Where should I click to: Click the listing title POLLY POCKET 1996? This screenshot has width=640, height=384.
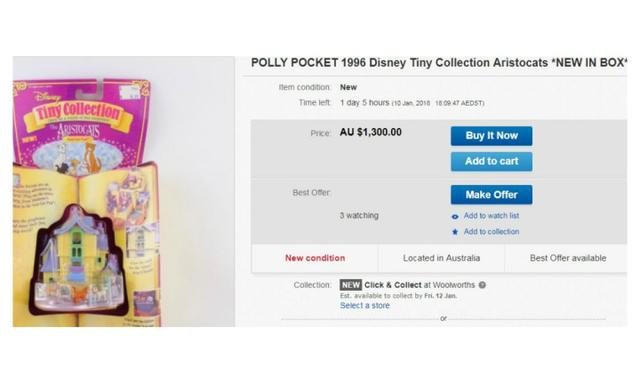pos(439,63)
